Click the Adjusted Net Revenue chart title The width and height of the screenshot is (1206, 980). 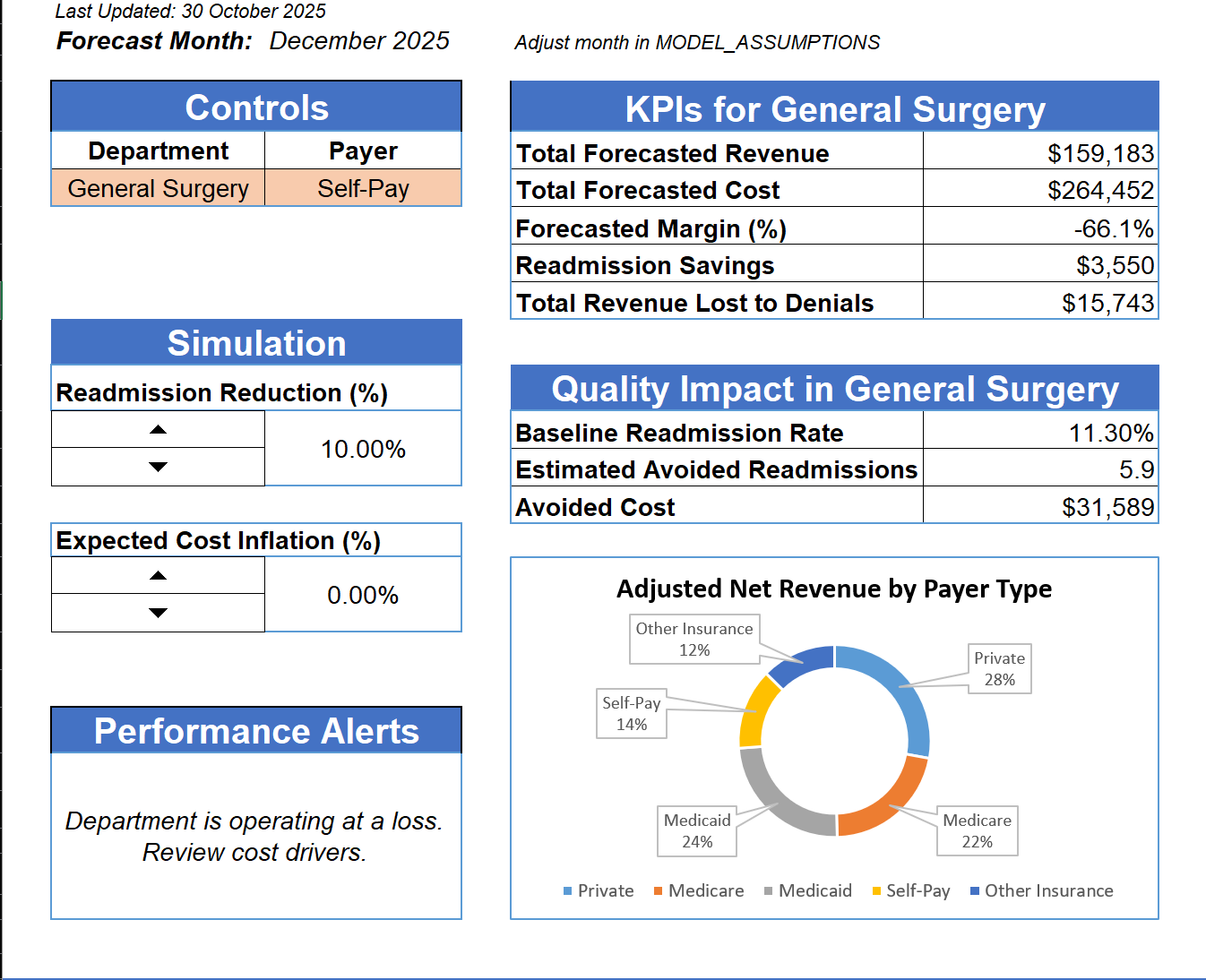[834, 589]
